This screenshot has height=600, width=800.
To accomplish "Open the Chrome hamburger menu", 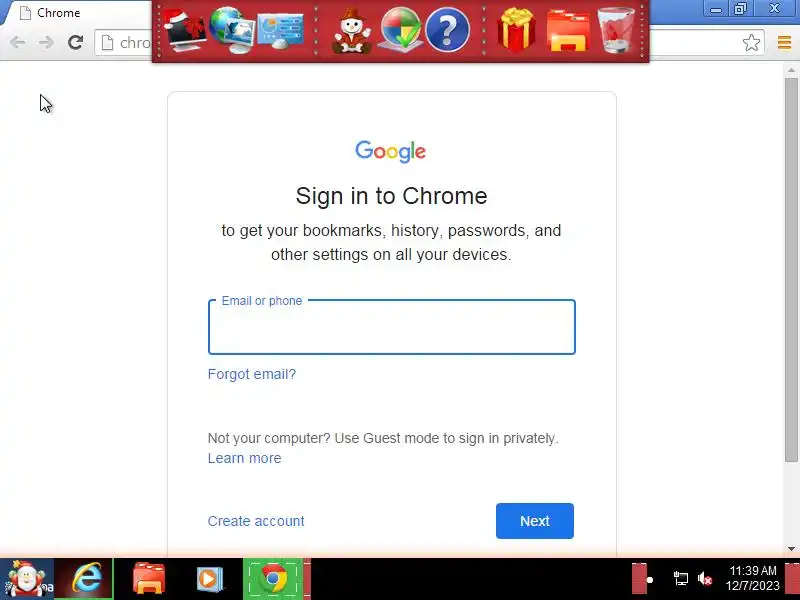I will click(784, 42).
